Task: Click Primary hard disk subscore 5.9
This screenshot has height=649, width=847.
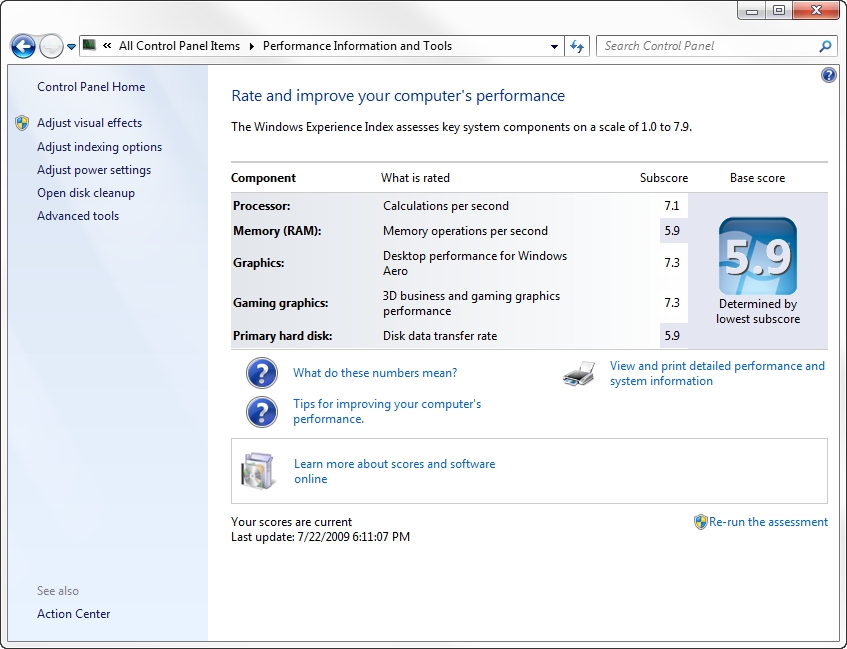Action: pos(671,336)
